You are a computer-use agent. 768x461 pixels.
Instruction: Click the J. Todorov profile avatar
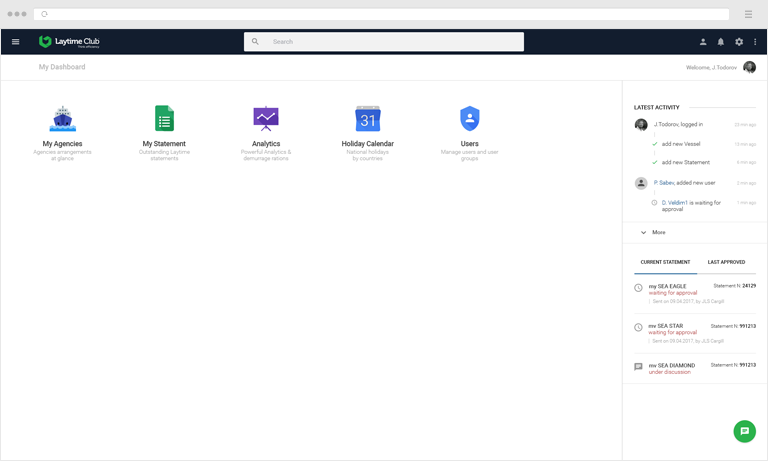pos(749,67)
